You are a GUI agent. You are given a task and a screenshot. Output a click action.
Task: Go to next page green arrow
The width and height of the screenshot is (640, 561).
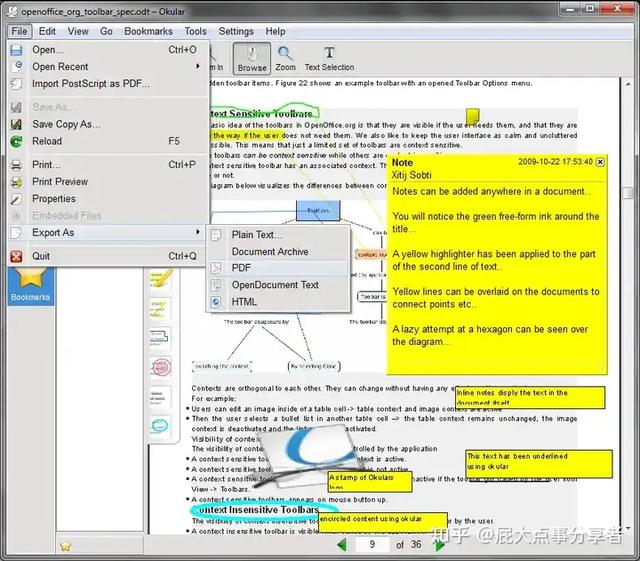point(440,544)
